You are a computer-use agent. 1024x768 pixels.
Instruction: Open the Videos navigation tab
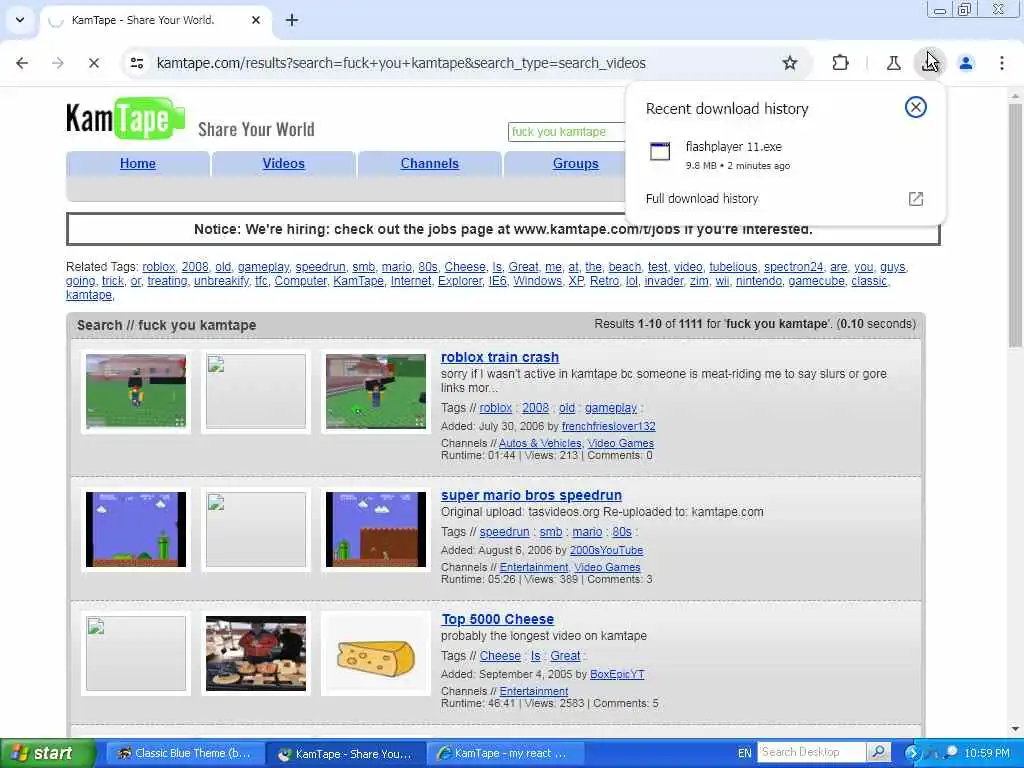click(x=283, y=163)
